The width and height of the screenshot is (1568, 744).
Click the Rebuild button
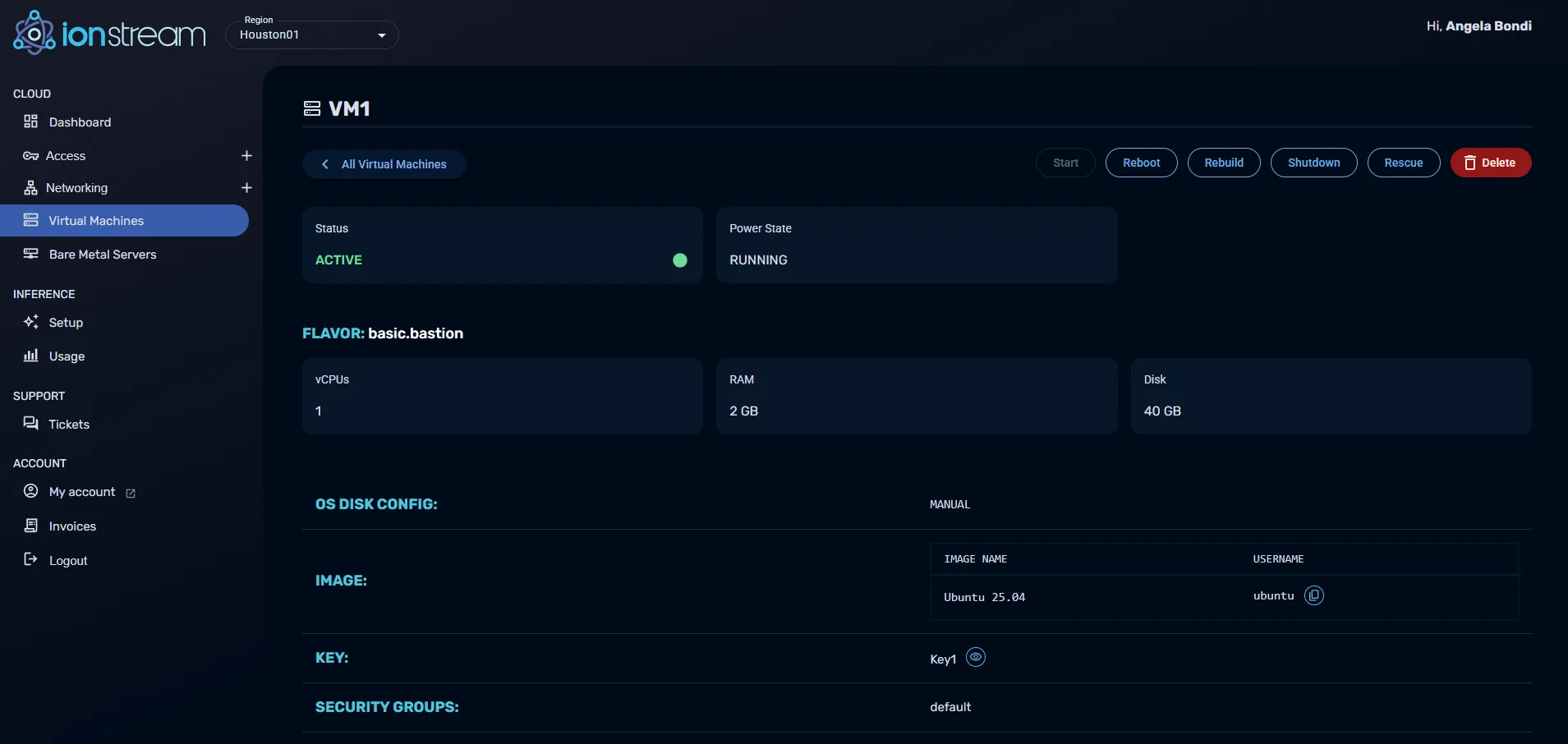pyautogui.click(x=1224, y=163)
